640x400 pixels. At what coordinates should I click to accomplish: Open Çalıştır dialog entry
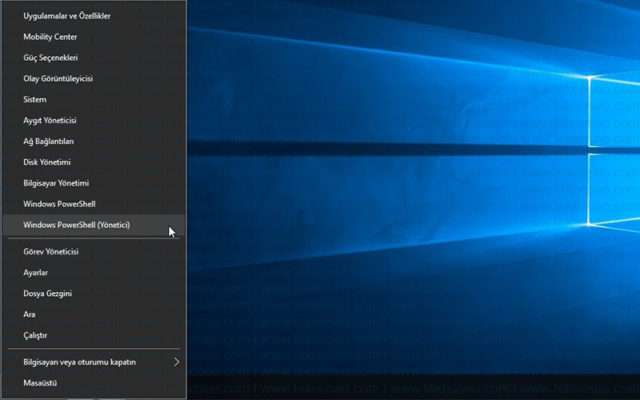click(x=94, y=335)
